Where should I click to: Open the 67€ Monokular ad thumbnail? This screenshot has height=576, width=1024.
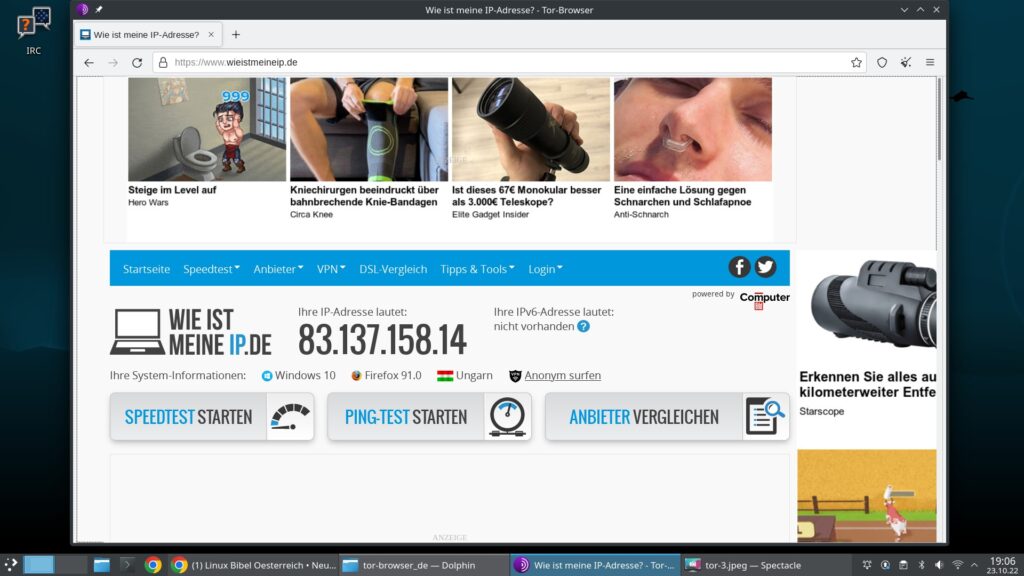coord(531,129)
